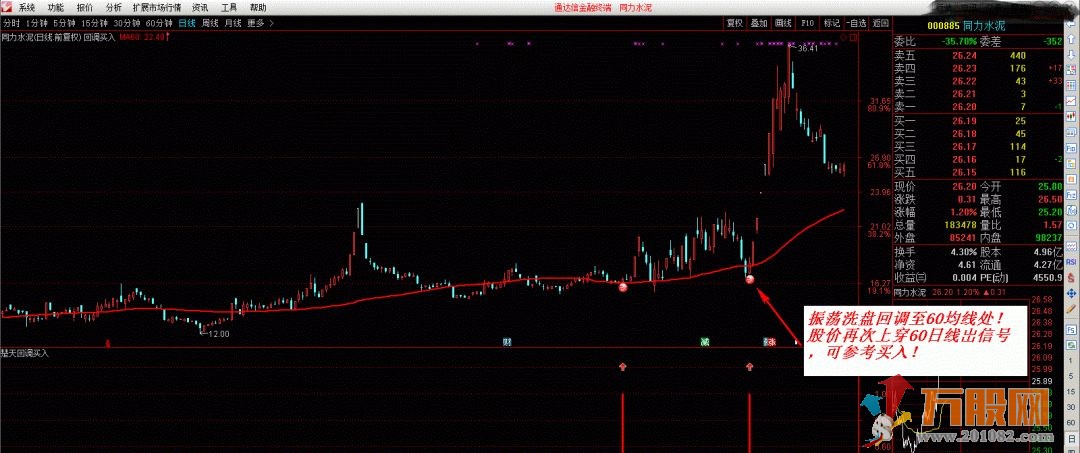This screenshot has height=453, width=1080.
Task: Click the 复权 button
Action: click(x=735, y=23)
